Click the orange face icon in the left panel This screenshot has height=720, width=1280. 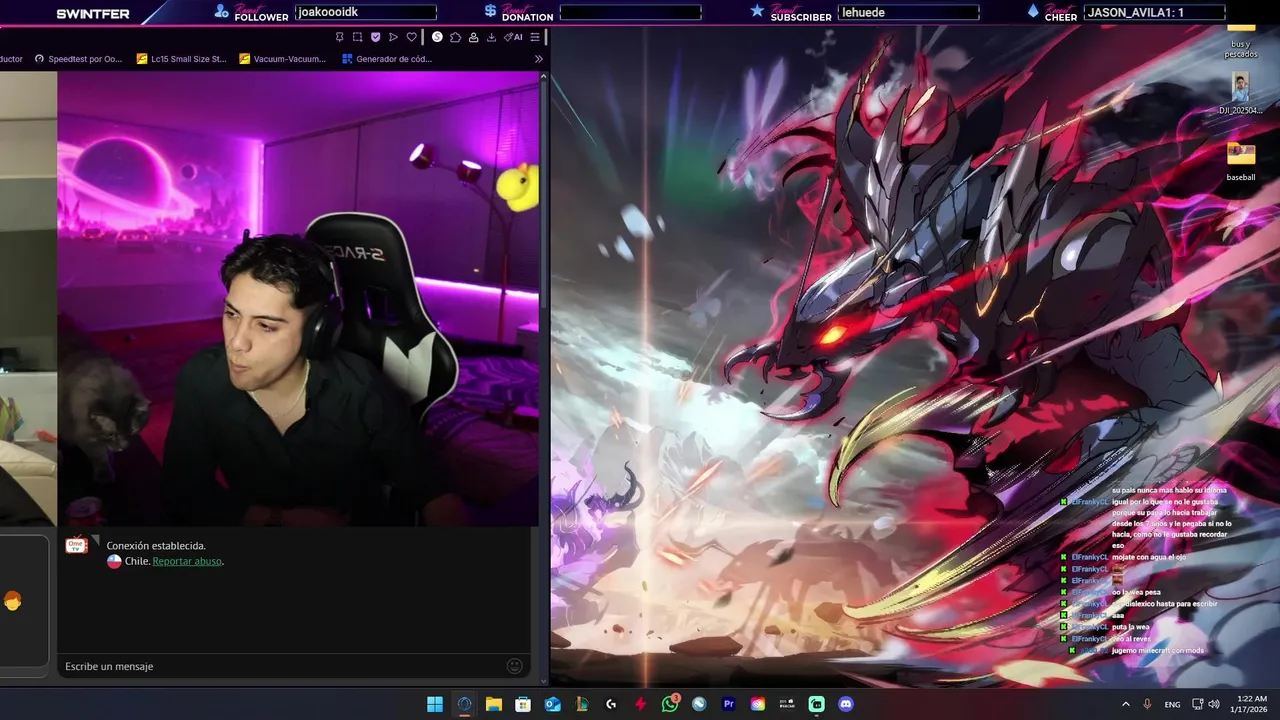point(12,601)
